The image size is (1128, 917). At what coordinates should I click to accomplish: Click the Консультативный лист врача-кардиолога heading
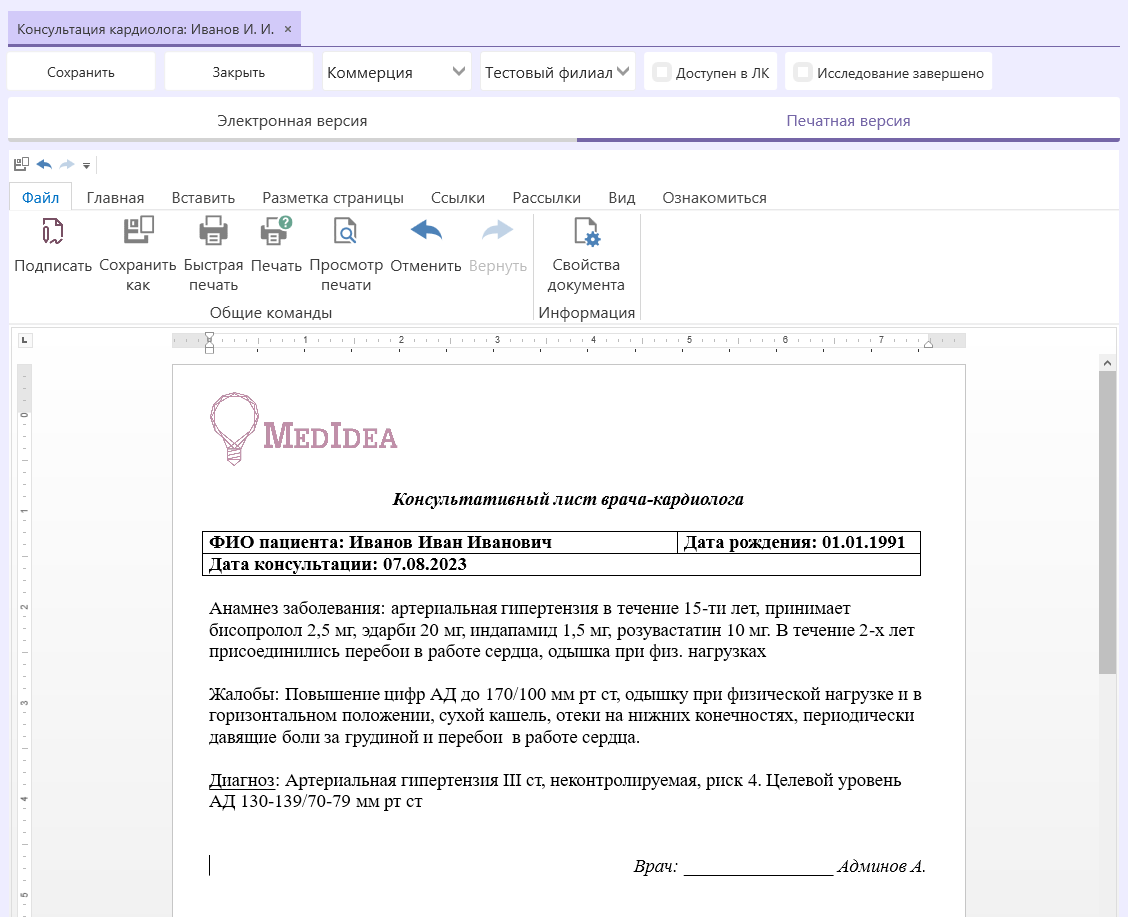pos(568,499)
